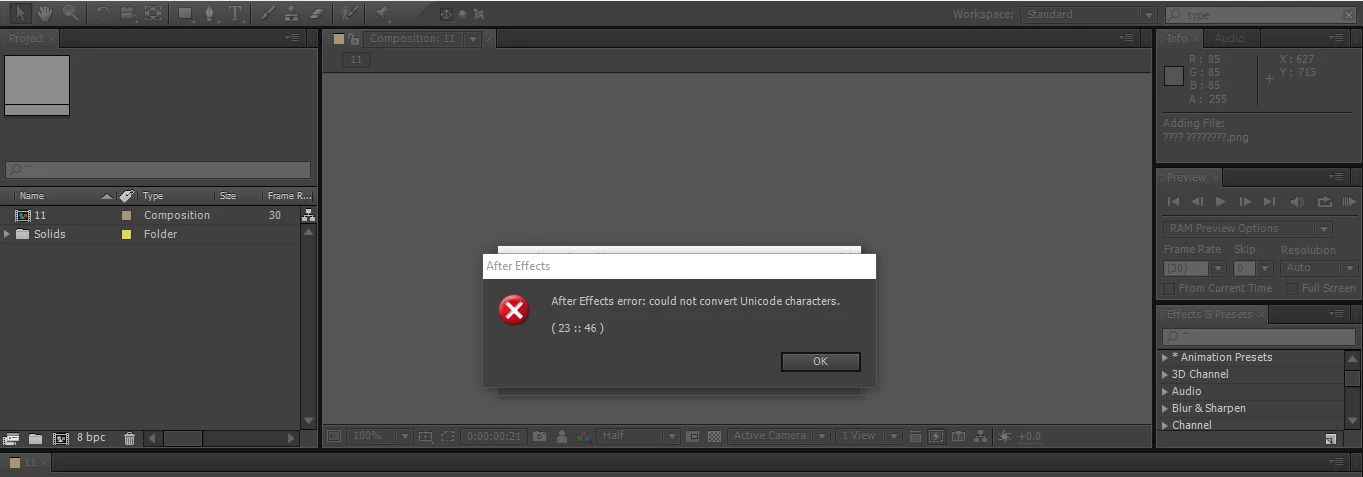Select the Rotation tool
1363x477 pixels.
[103, 13]
